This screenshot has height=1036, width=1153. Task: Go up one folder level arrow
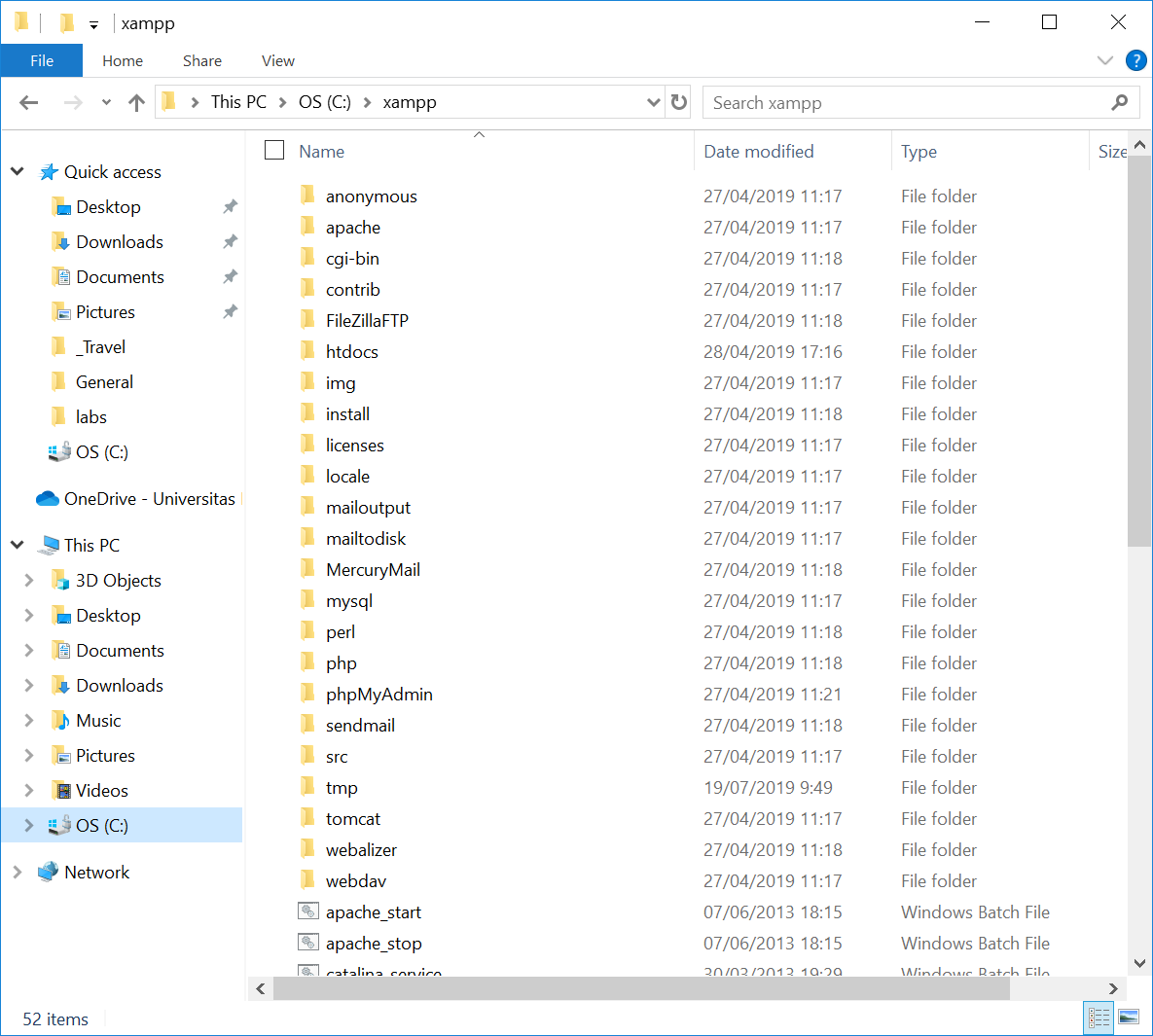pos(136,103)
